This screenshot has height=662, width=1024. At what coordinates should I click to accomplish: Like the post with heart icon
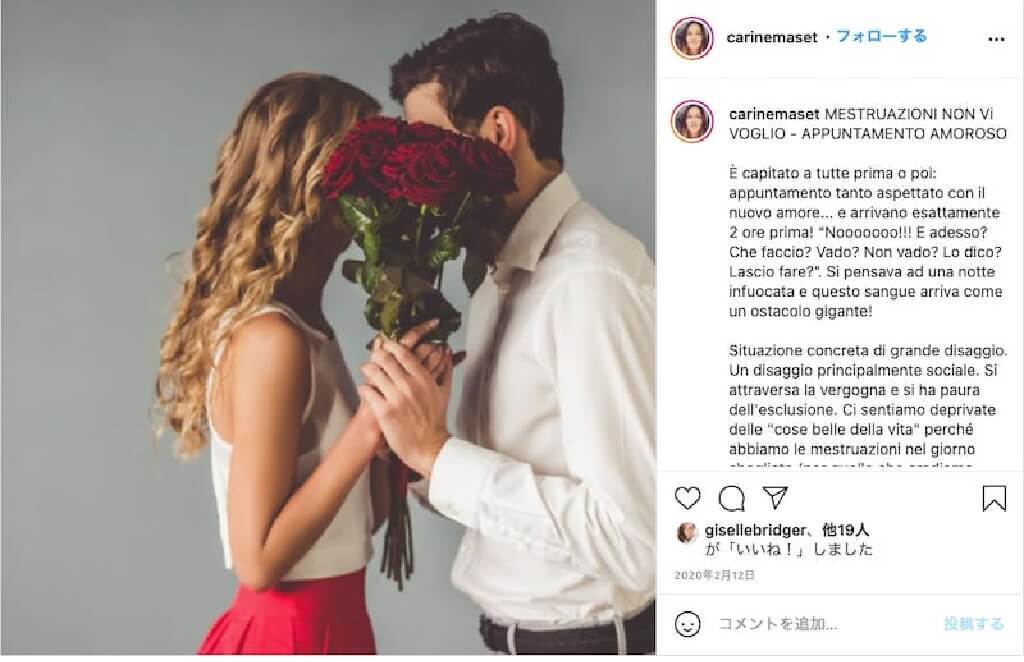point(688,498)
